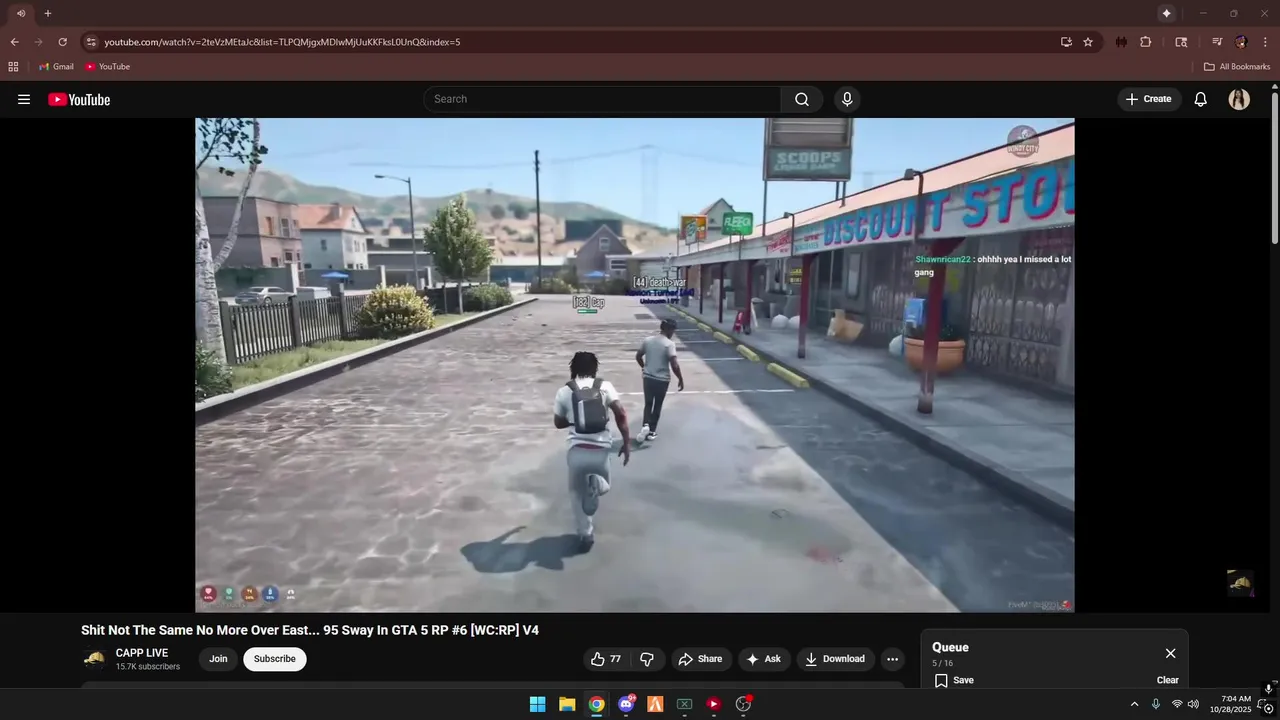Open Chrome from the taskbar

point(596,704)
